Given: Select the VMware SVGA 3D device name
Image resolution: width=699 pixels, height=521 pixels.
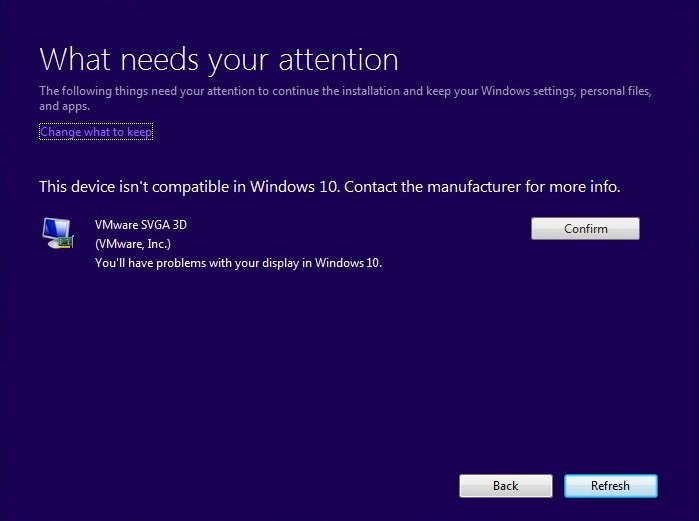Looking at the screenshot, I should 141,225.
